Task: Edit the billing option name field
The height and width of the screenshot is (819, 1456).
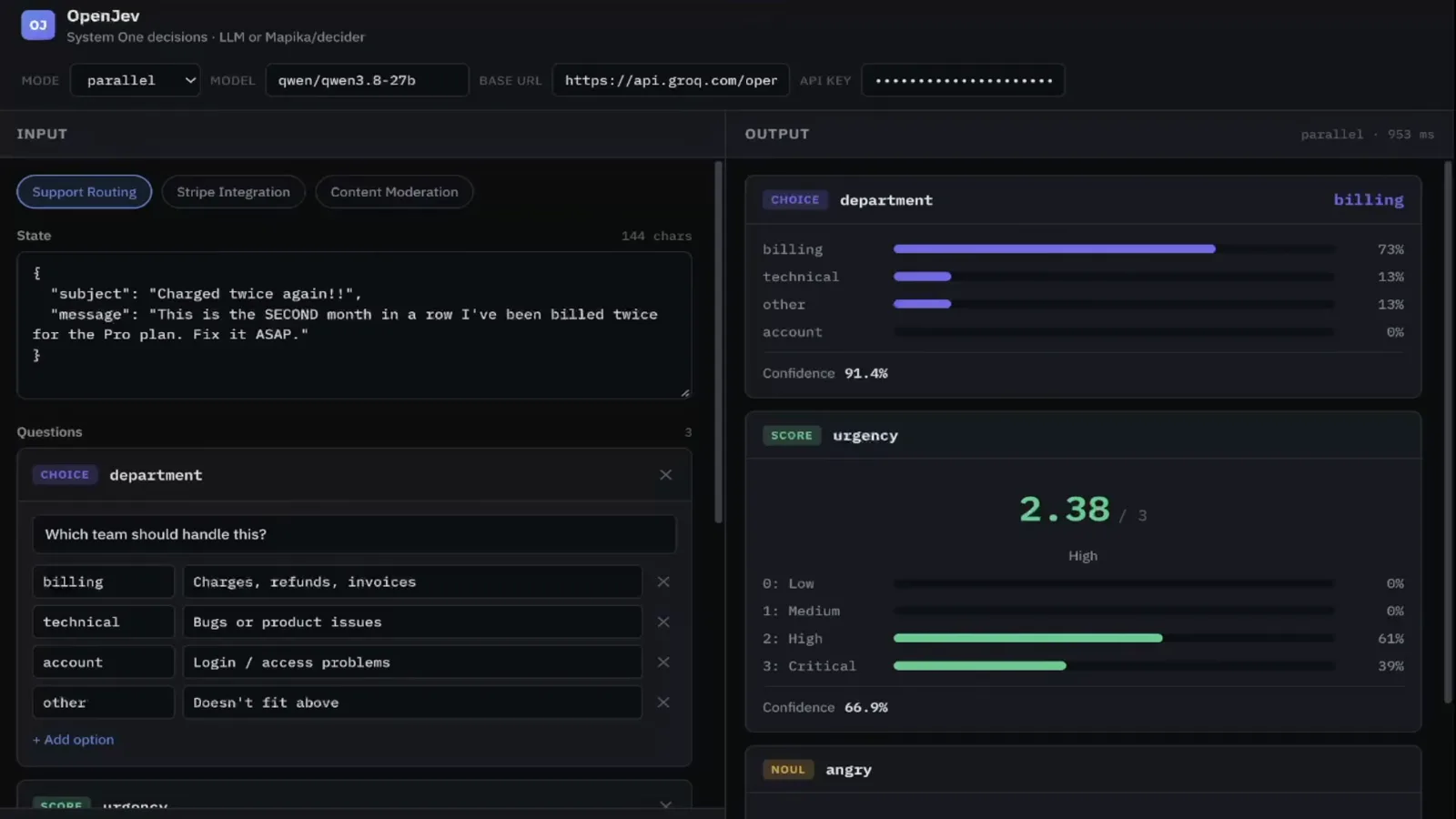Action: [x=103, y=581]
